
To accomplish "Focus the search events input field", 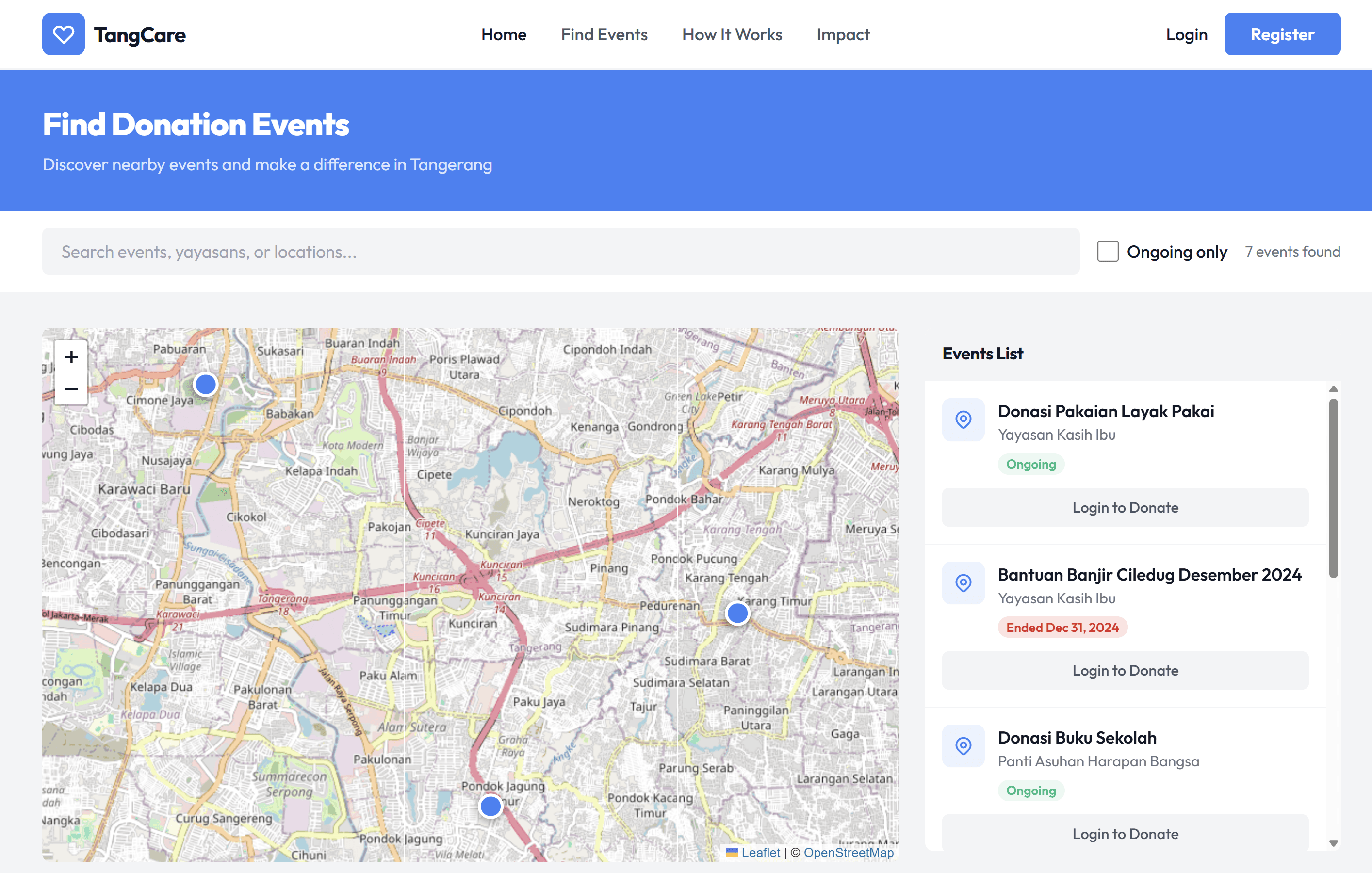I will click(561, 252).
